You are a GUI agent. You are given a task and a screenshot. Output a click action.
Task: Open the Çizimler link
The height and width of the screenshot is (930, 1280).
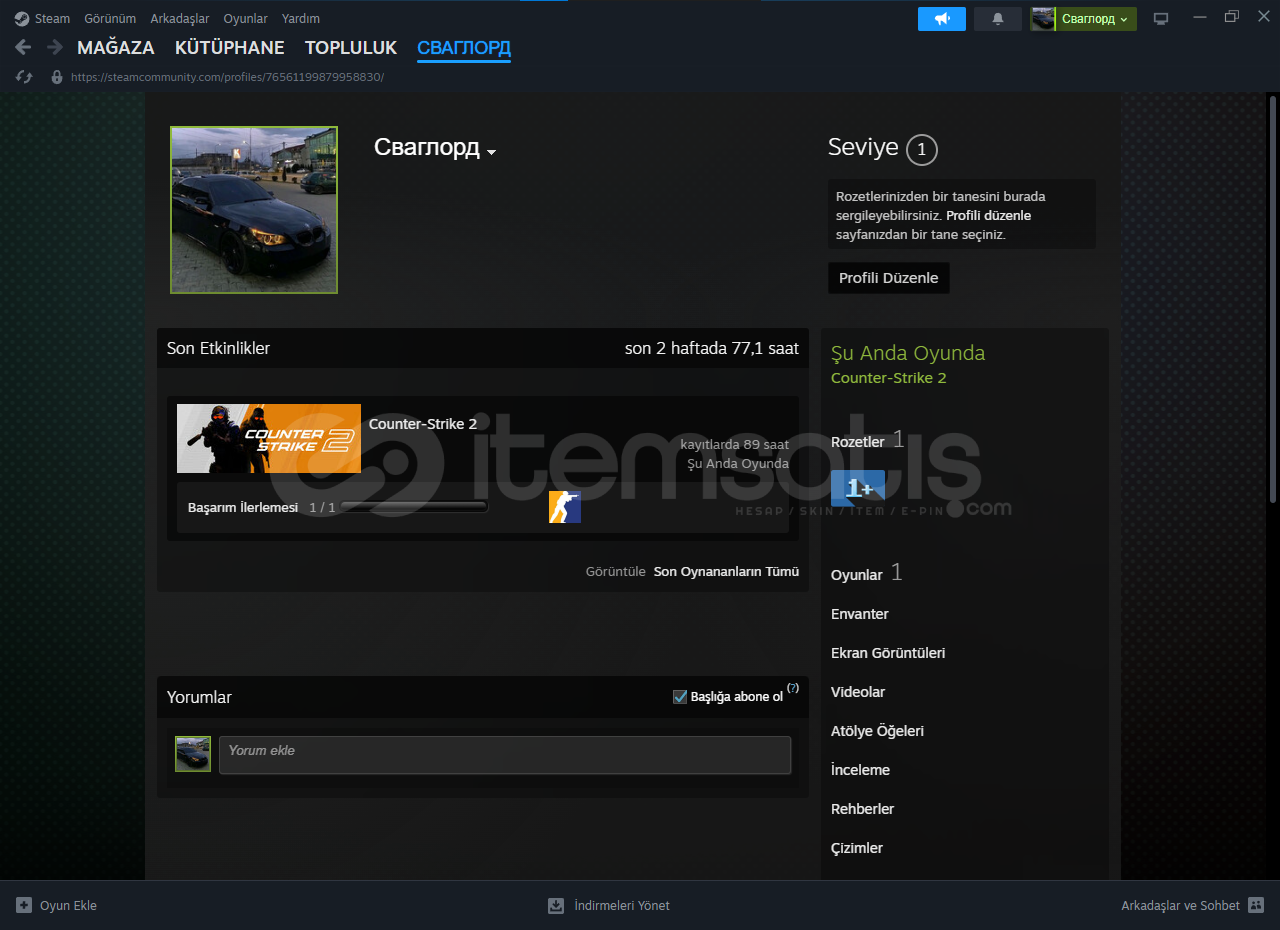pos(857,848)
